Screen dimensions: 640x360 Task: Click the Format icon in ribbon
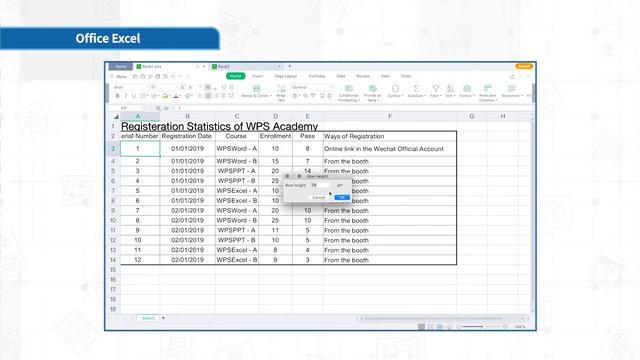click(467, 88)
